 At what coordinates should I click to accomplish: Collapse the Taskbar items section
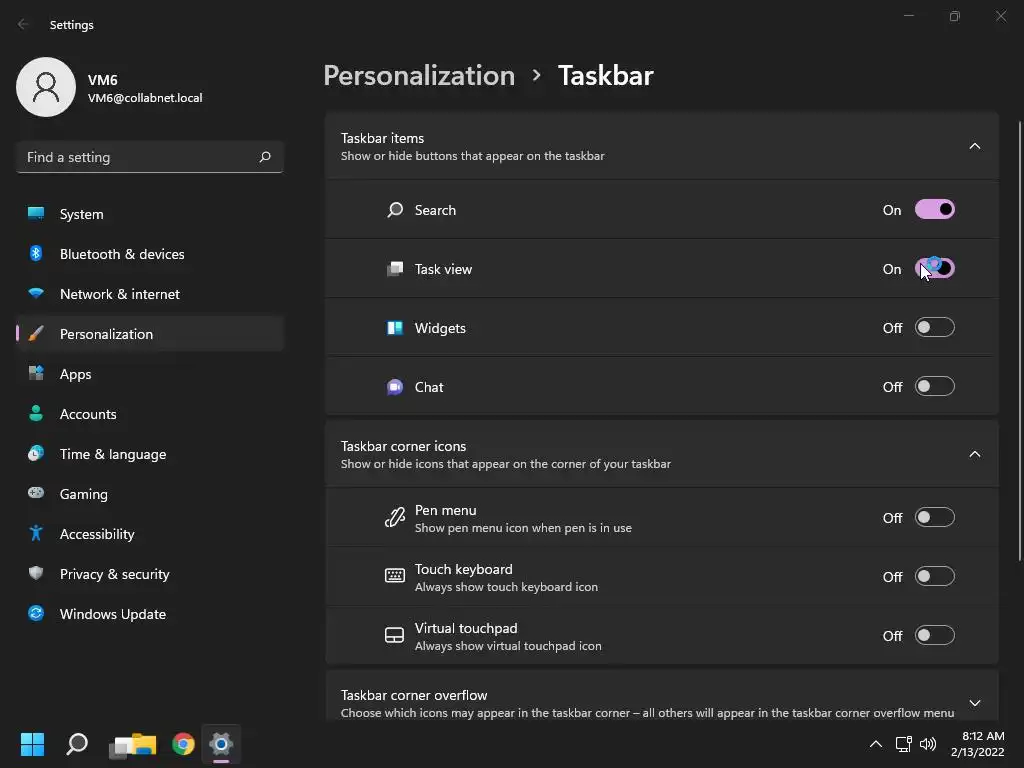click(975, 146)
